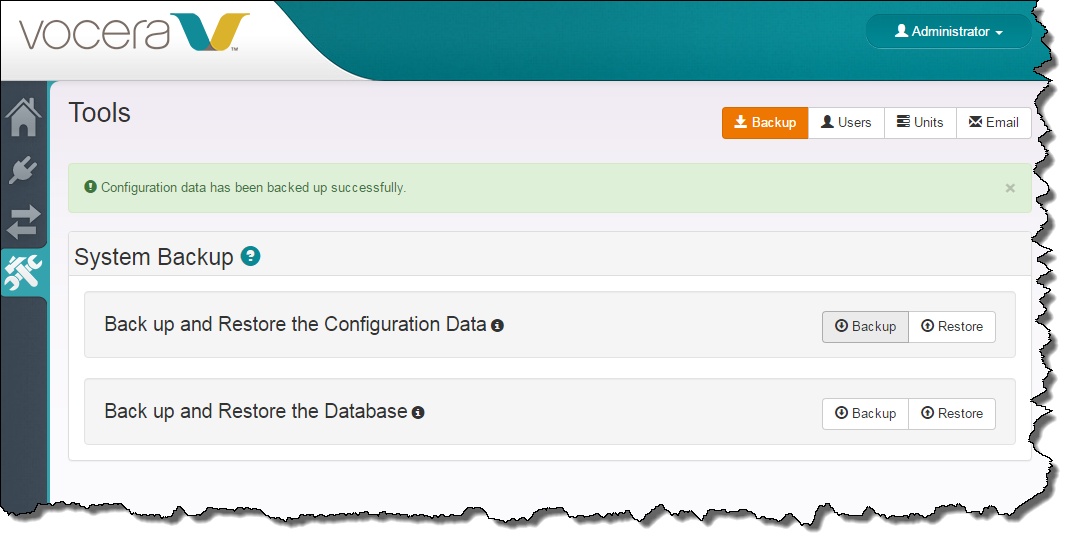Image resolution: width=1075 pixels, height=546 pixels.
Task: Click the Vocera logo
Action: click(x=134, y=33)
